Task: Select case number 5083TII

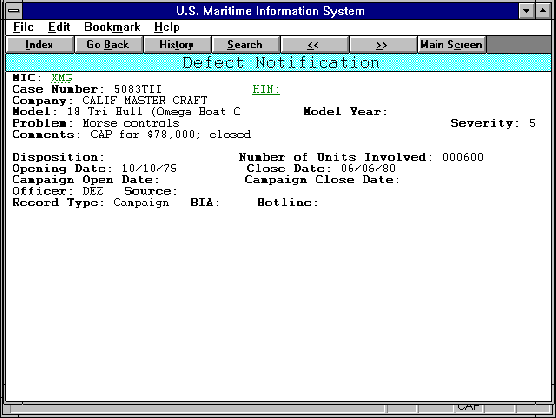Action: pyautogui.click(x=138, y=89)
